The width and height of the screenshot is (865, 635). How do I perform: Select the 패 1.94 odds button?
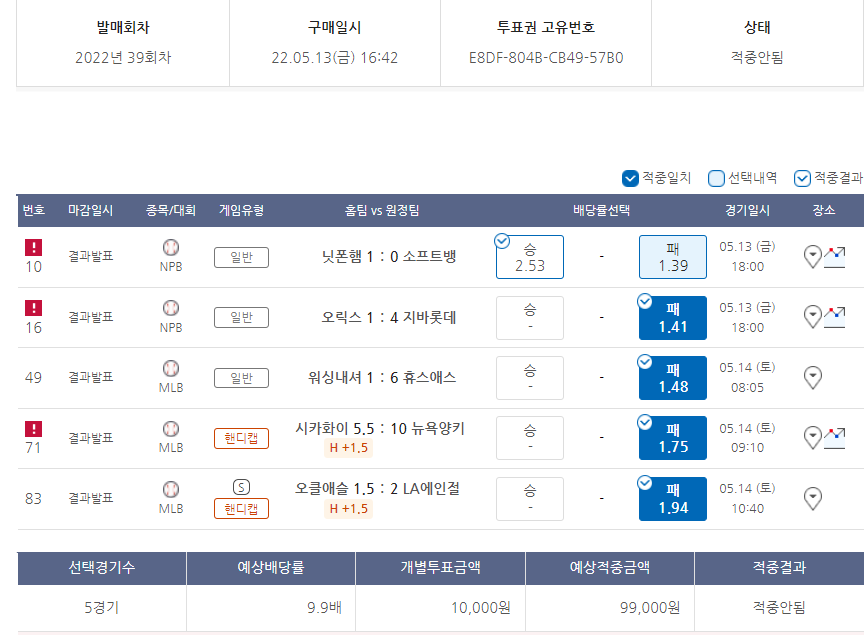tap(672, 499)
